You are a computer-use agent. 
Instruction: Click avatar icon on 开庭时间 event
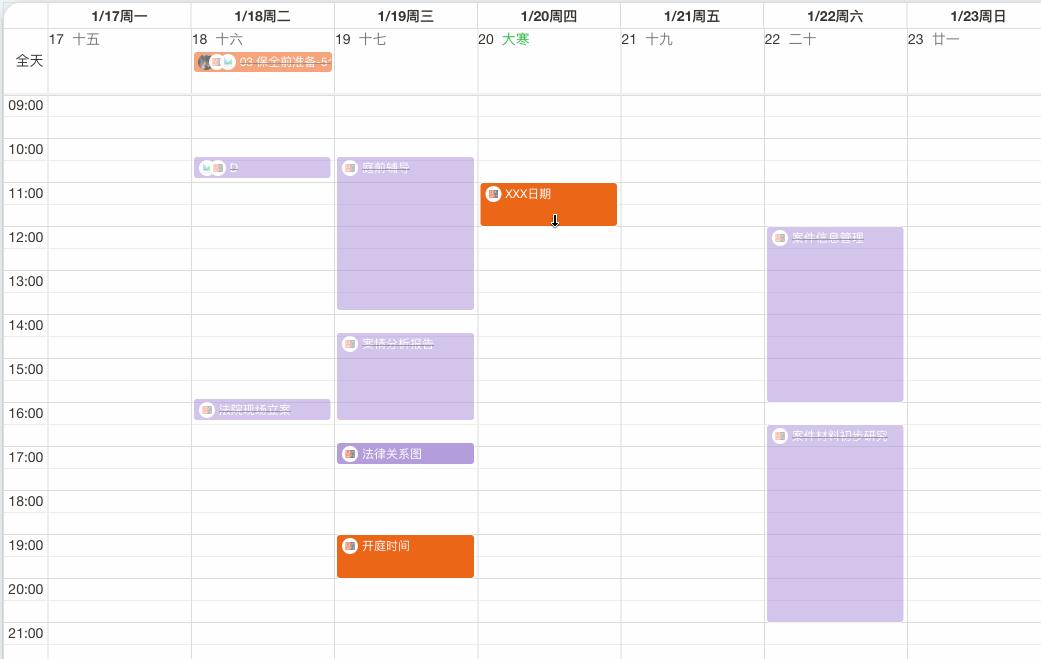[349, 546]
